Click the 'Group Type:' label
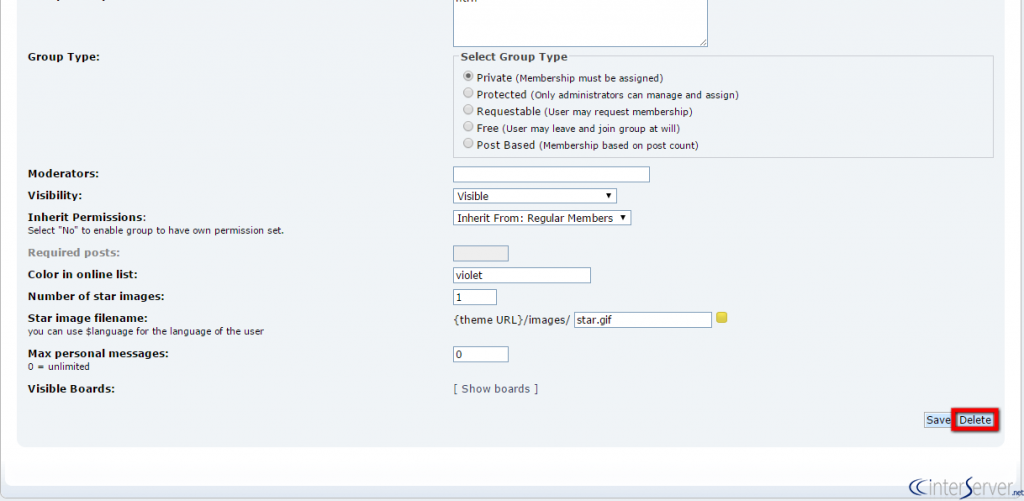Screen dimensions: 1024x501 [63, 57]
